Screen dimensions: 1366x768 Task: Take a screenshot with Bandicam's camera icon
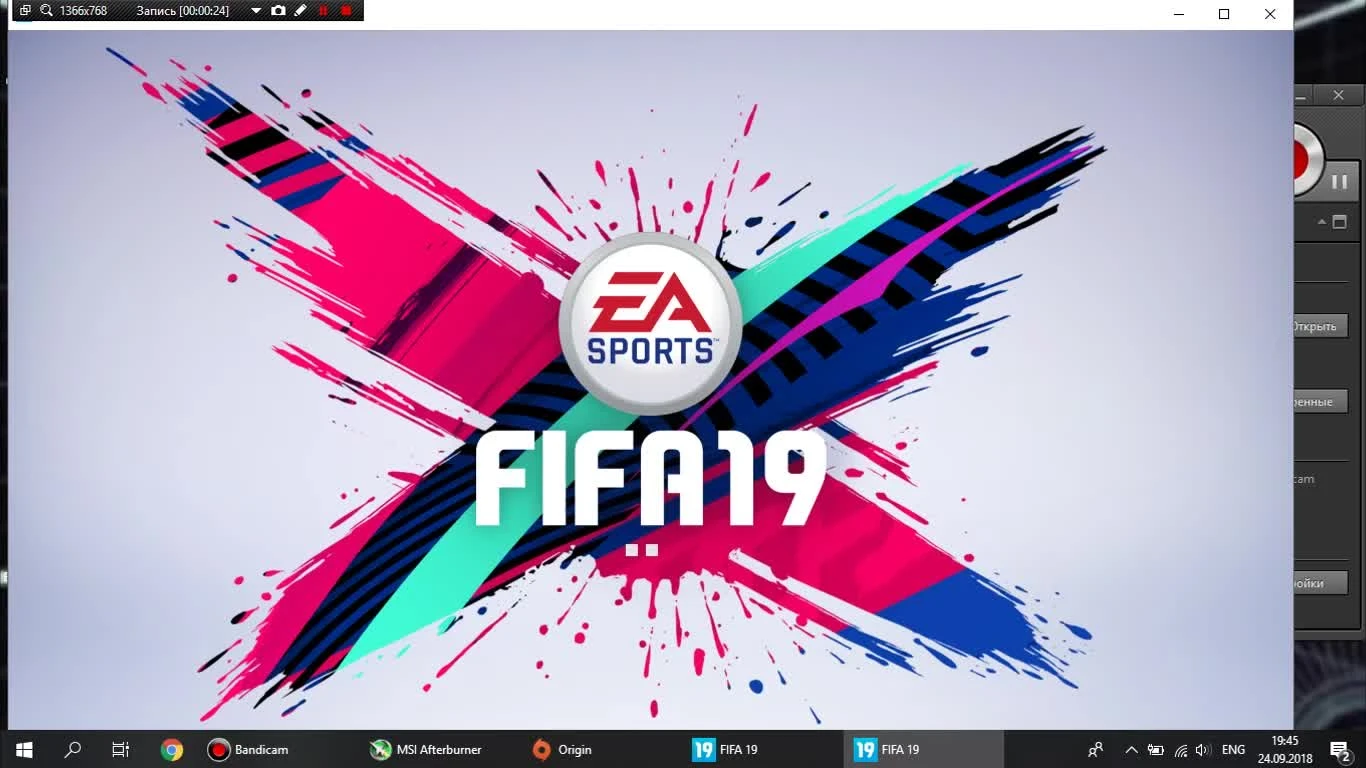point(278,10)
